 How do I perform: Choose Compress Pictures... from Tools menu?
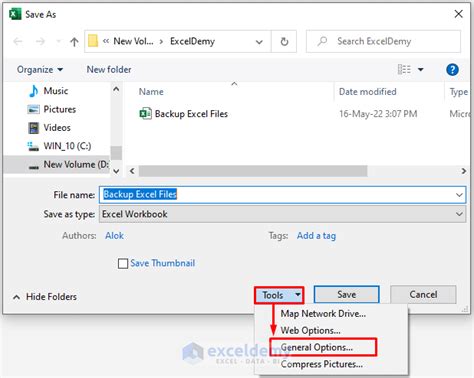click(322, 364)
